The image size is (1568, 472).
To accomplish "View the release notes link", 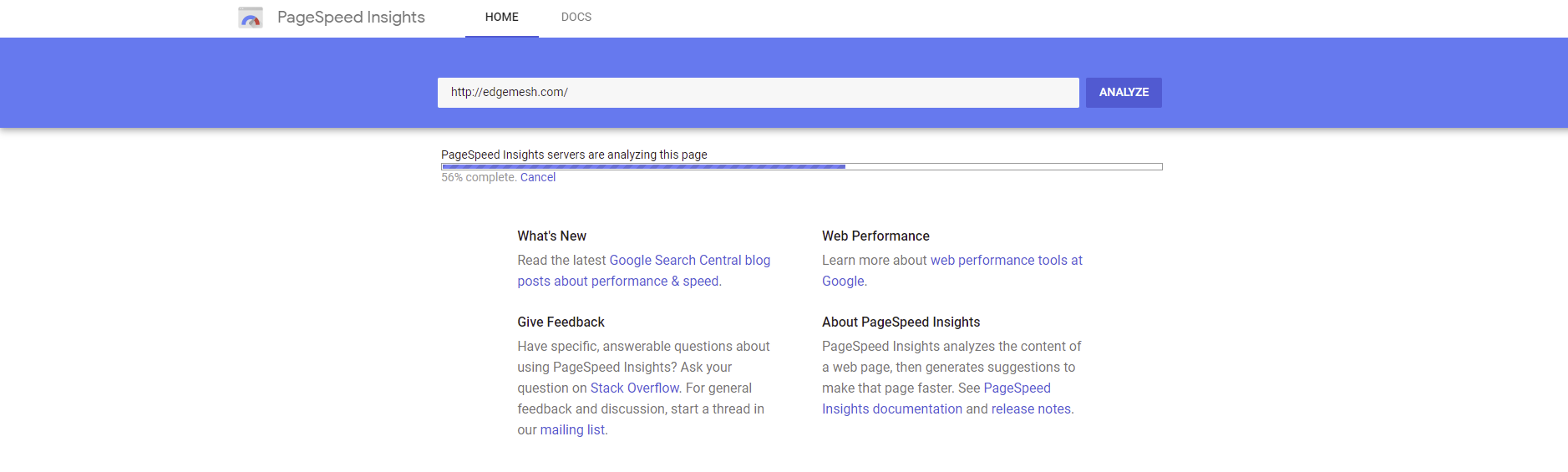I will tap(1031, 409).
